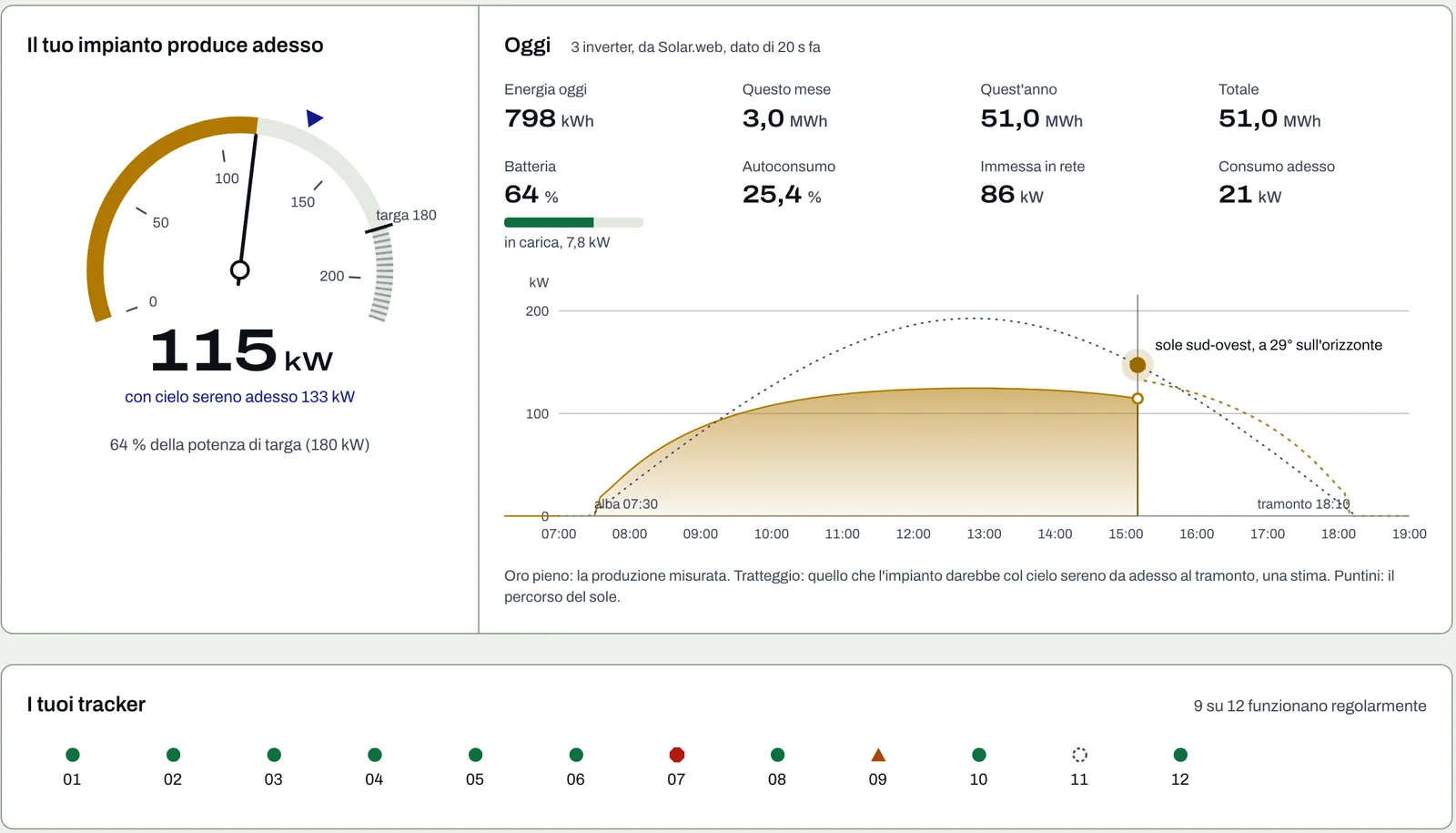This screenshot has width=1456, height=833.
Task: Click the 'I tuoi tracker' heading
Action: click(86, 705)
